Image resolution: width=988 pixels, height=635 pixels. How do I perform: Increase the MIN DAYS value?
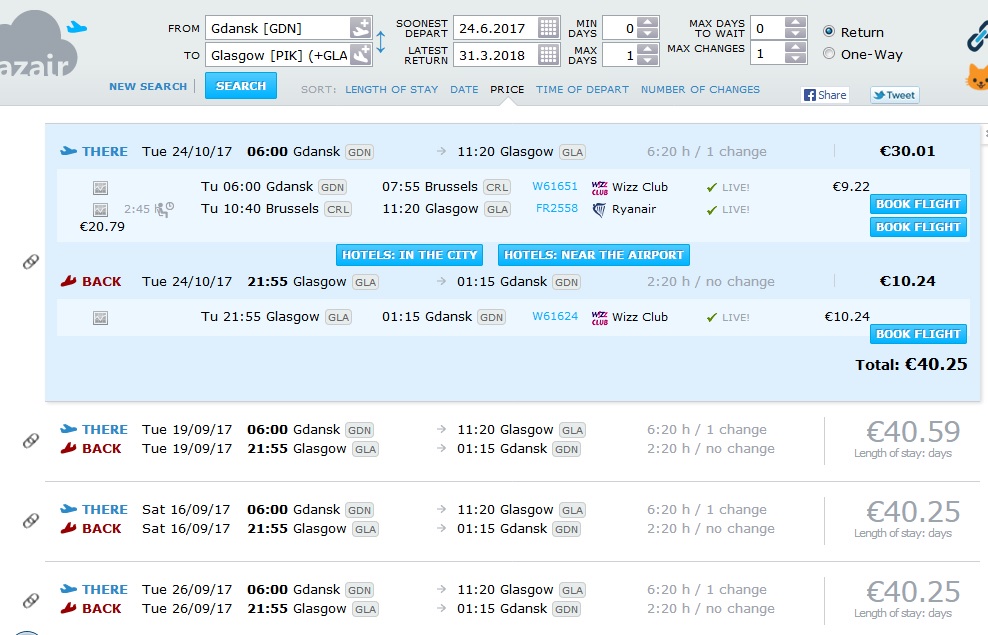648,23
